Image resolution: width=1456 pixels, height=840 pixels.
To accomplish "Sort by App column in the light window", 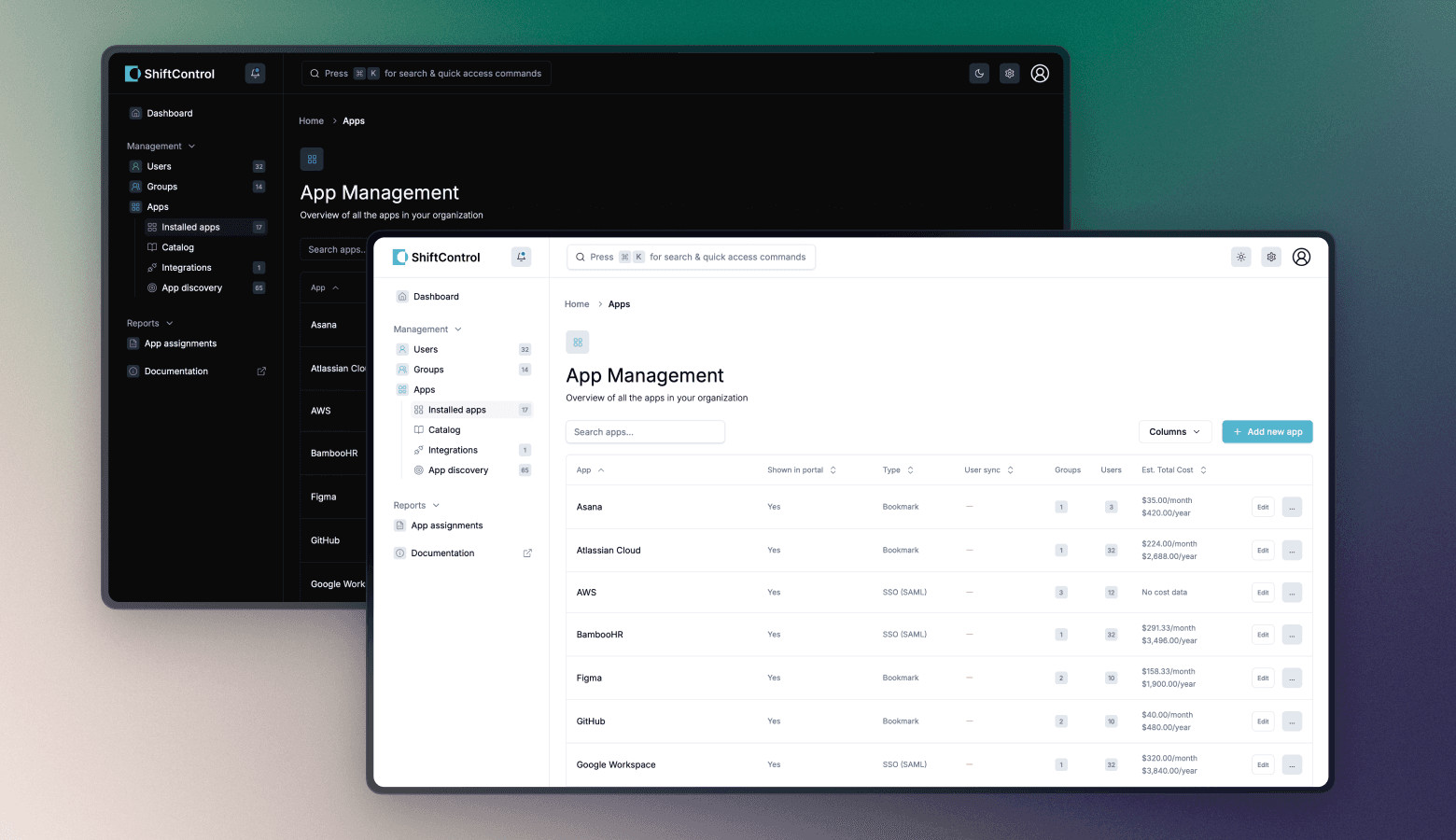I will pyautogui.click(x=590, y=470).
